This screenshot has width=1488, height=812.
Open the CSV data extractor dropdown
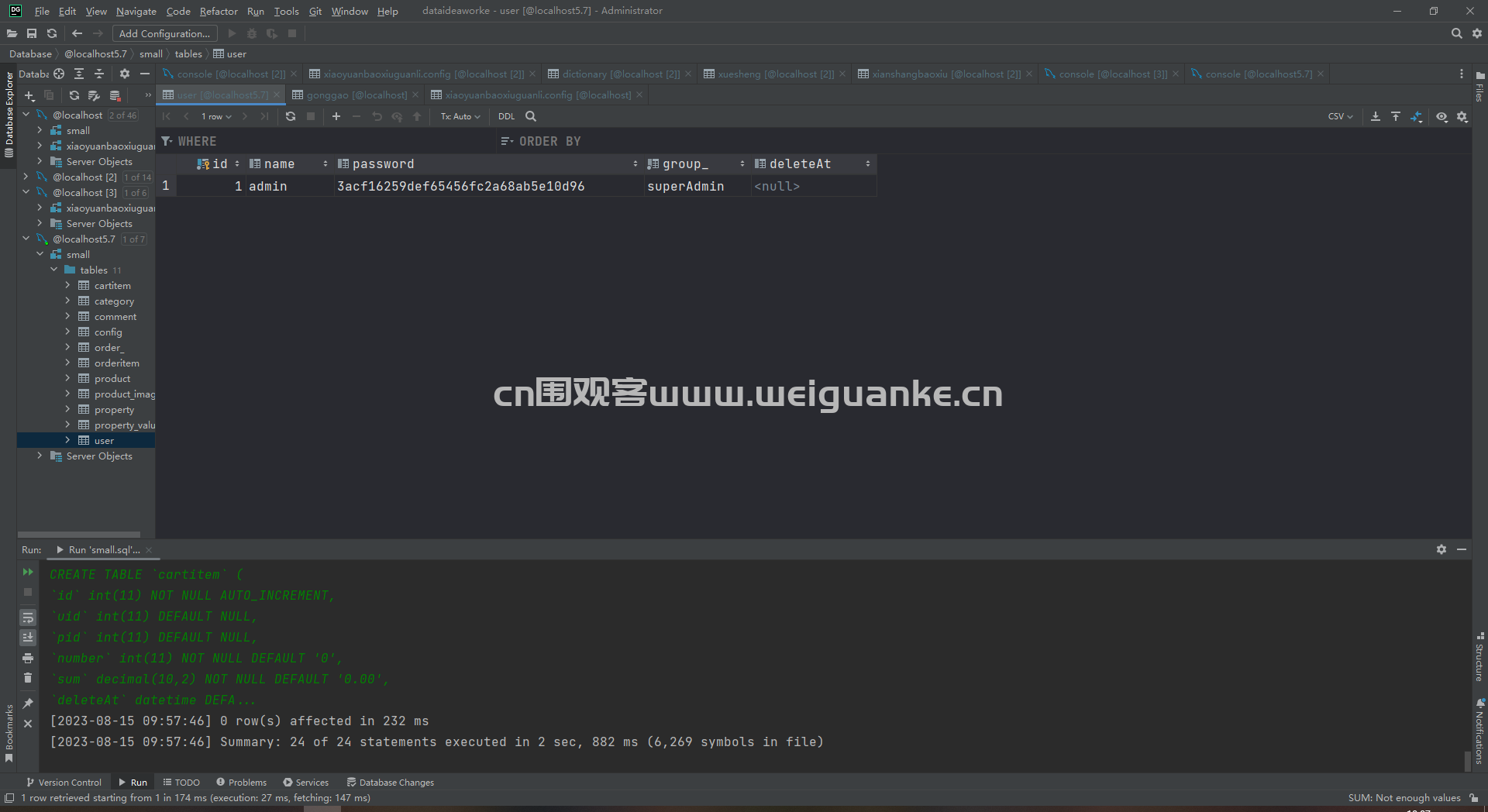[1341, 116]
